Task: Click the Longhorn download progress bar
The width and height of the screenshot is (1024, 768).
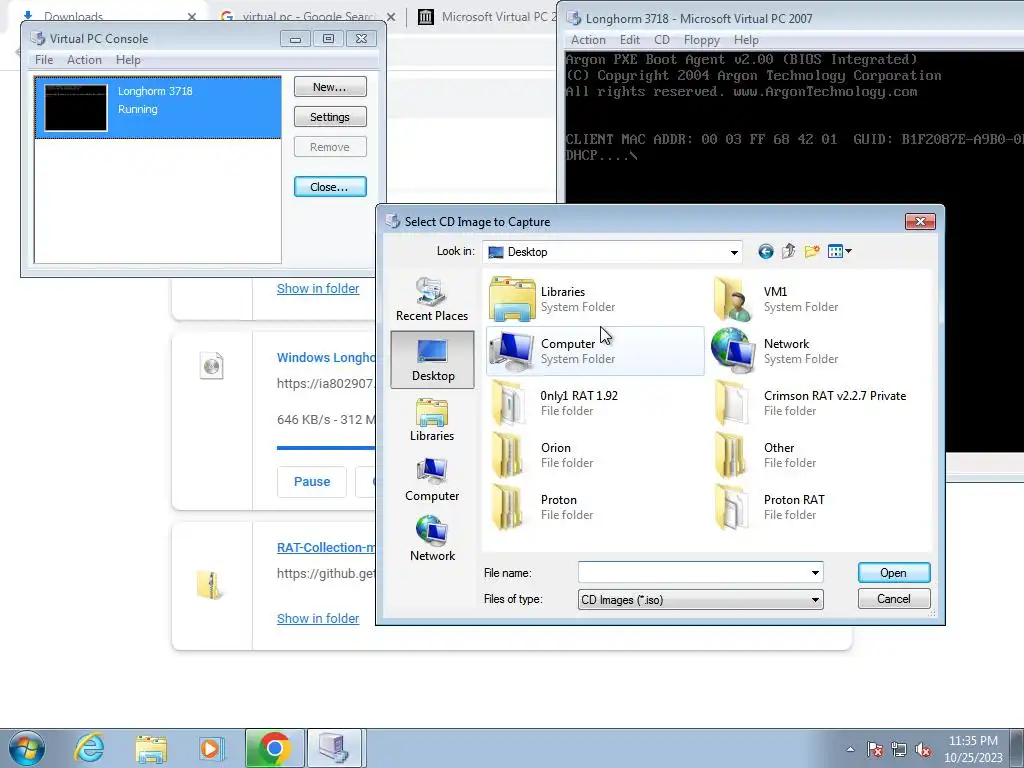Action: pos(326,448)
